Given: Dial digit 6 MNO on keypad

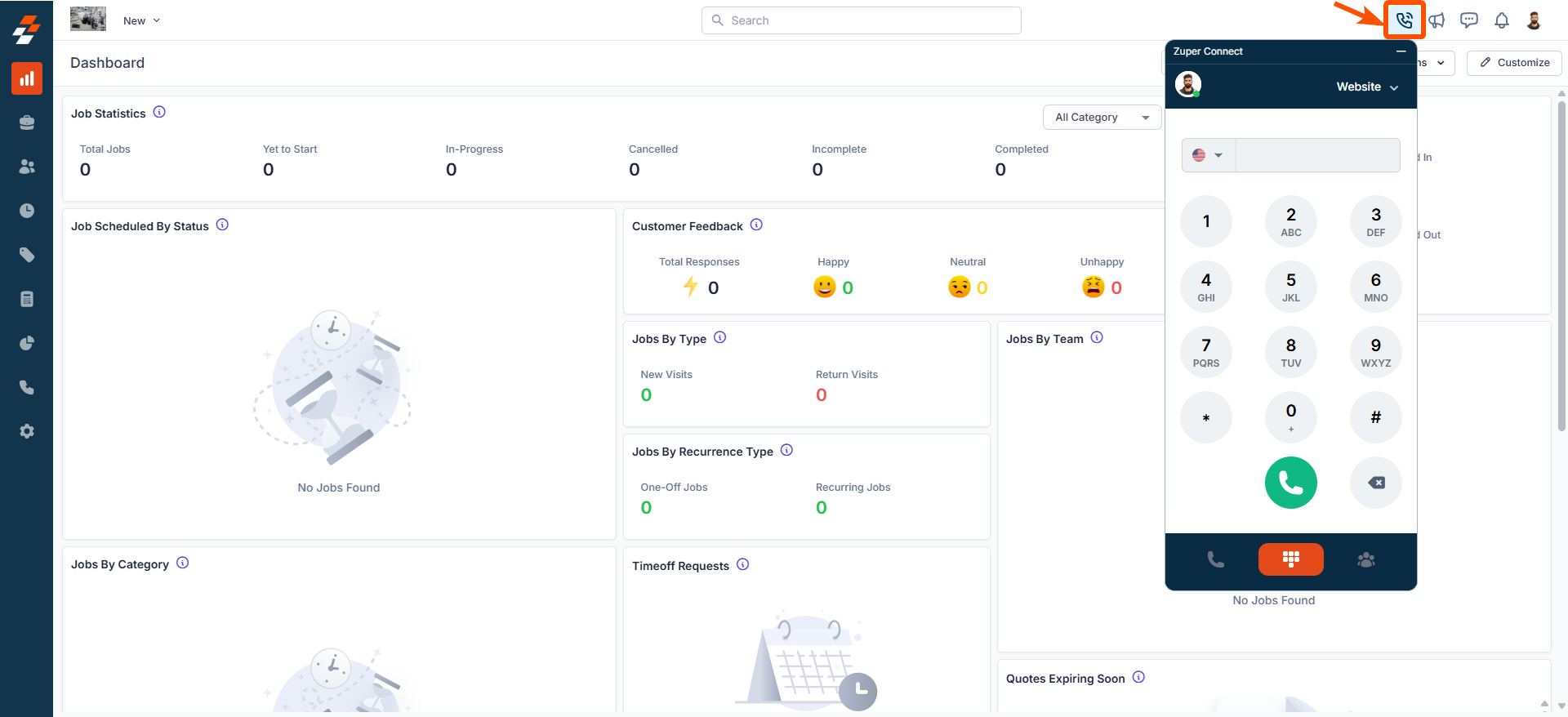Looking at the screenshot, I should tap(1376, 287).
